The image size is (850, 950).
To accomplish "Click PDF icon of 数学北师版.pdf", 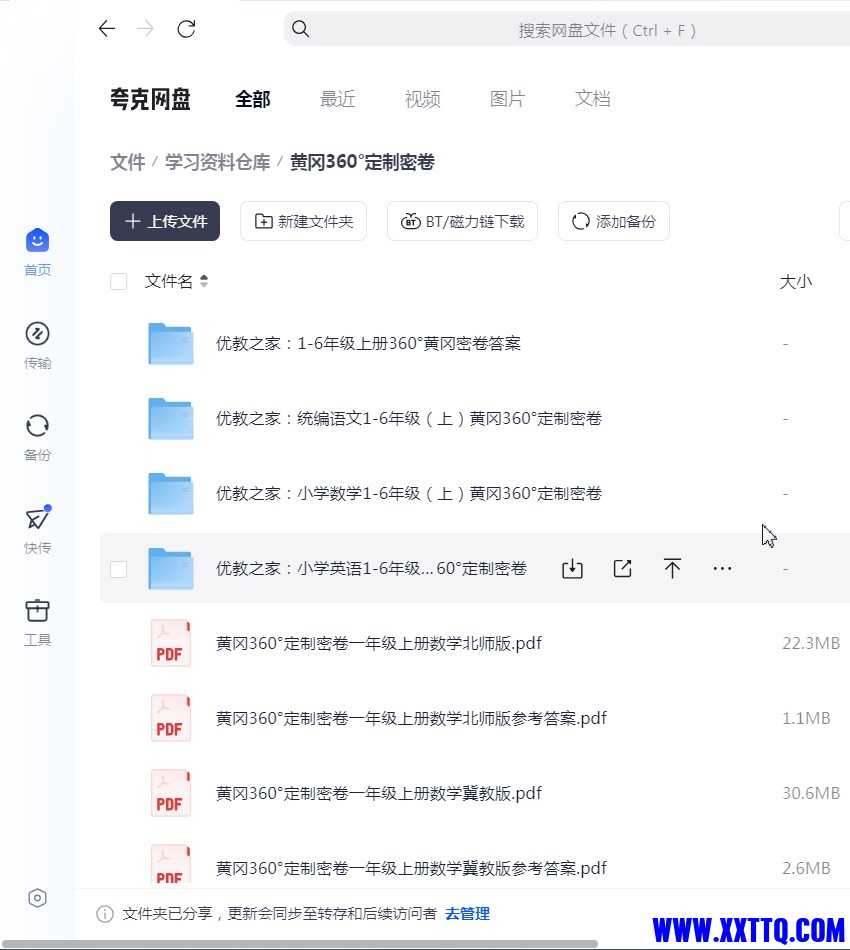I will tap(170, 643).
